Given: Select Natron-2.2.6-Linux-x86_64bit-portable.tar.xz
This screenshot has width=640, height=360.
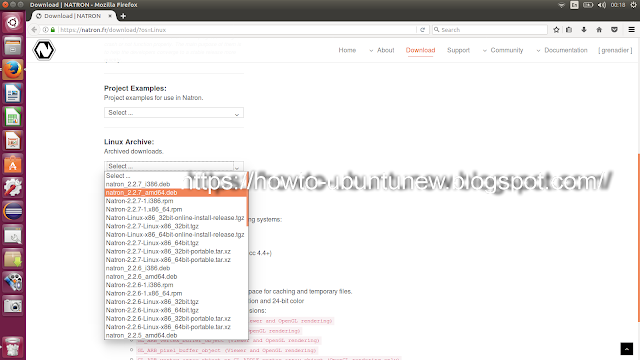Looking at the screenshot, I should point(176,327).
